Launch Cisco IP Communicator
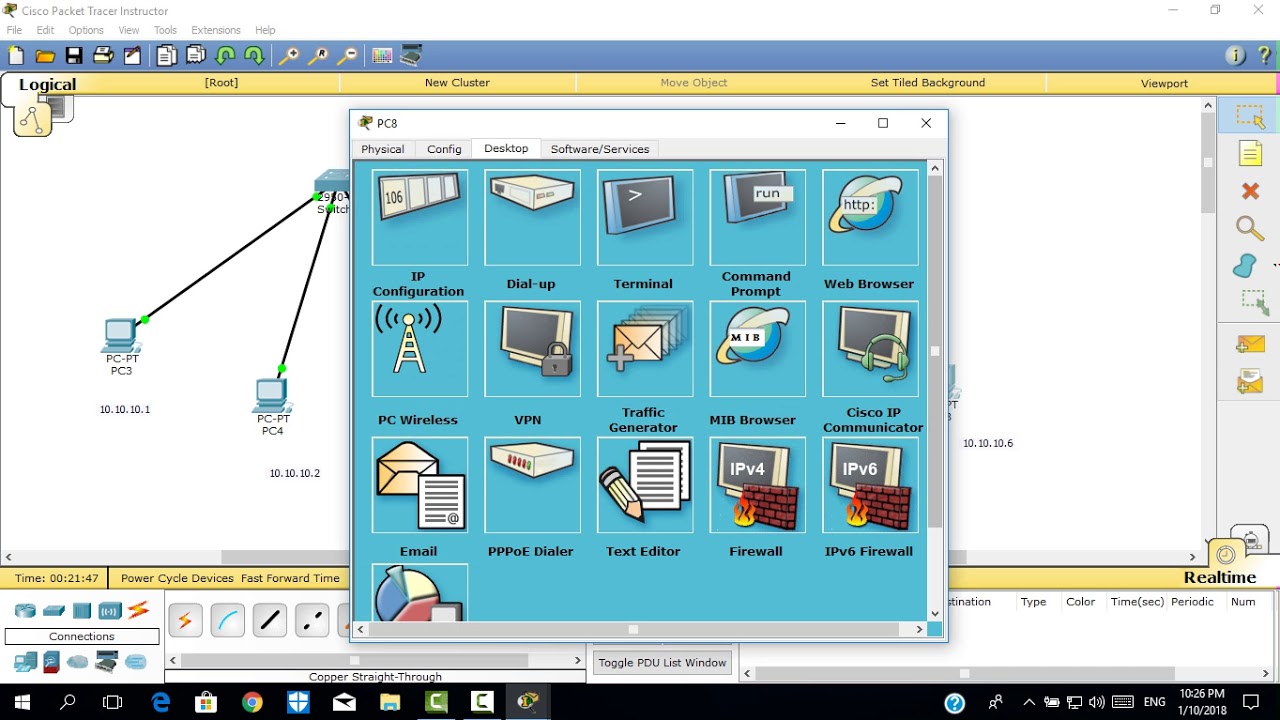1280x720 pixels. click(x=870, y=349)
